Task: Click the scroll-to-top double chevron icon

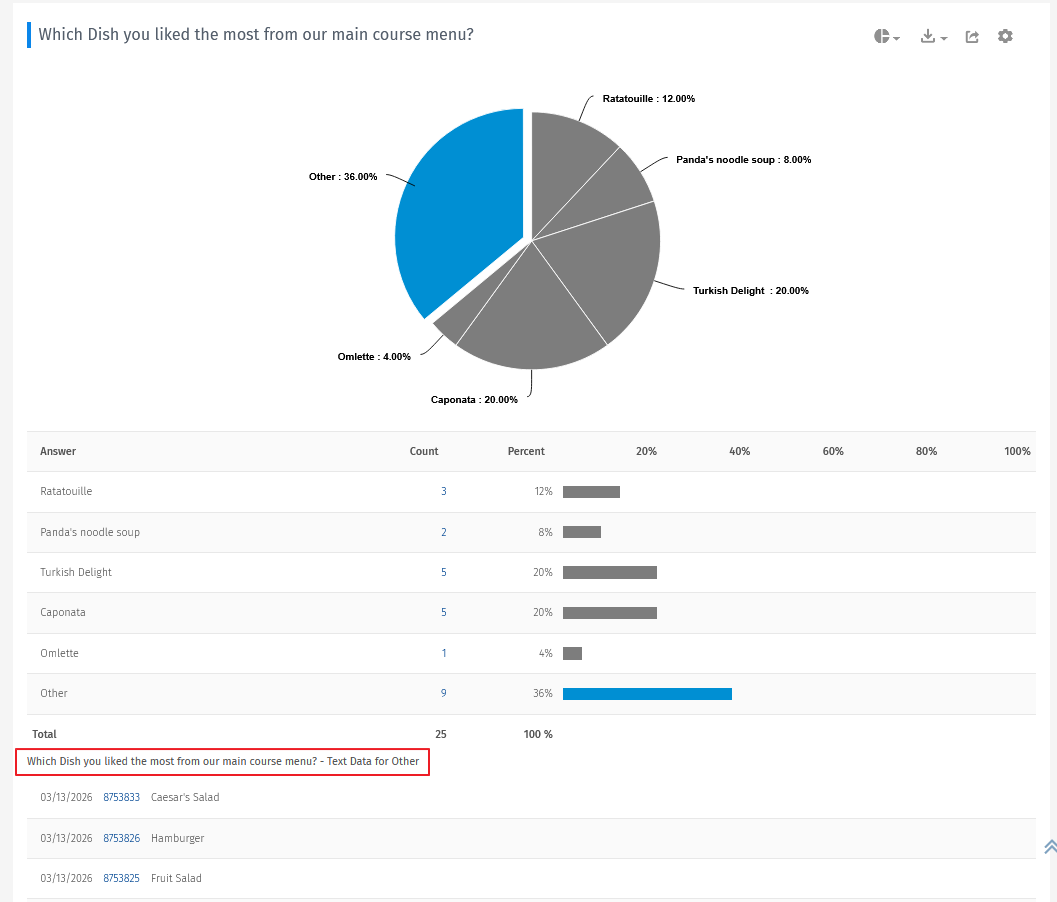Action: [1050, 846]
